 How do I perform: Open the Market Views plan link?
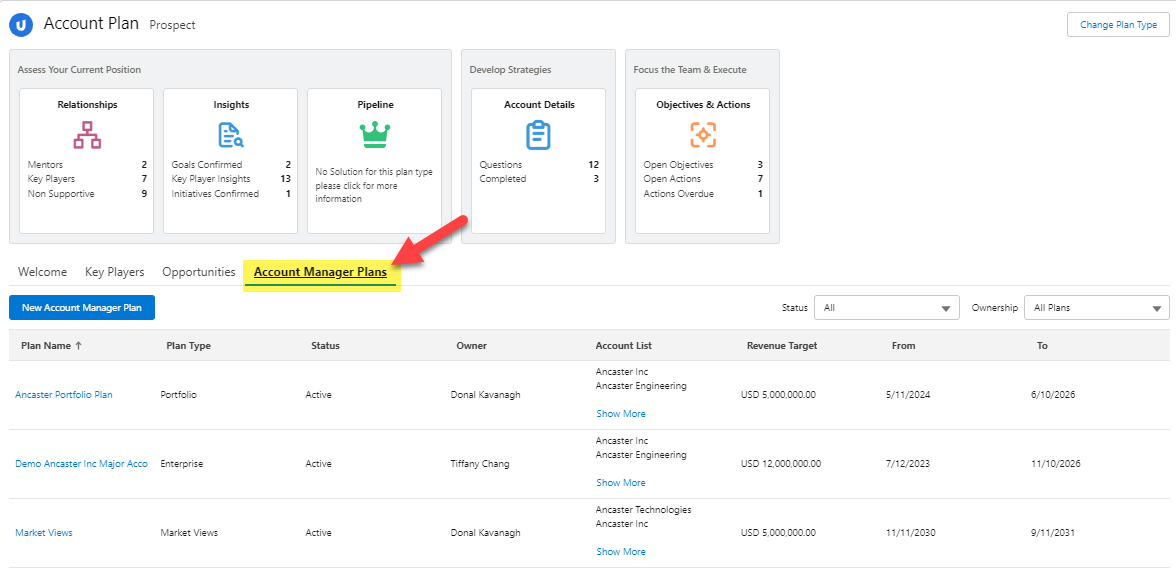44,533
